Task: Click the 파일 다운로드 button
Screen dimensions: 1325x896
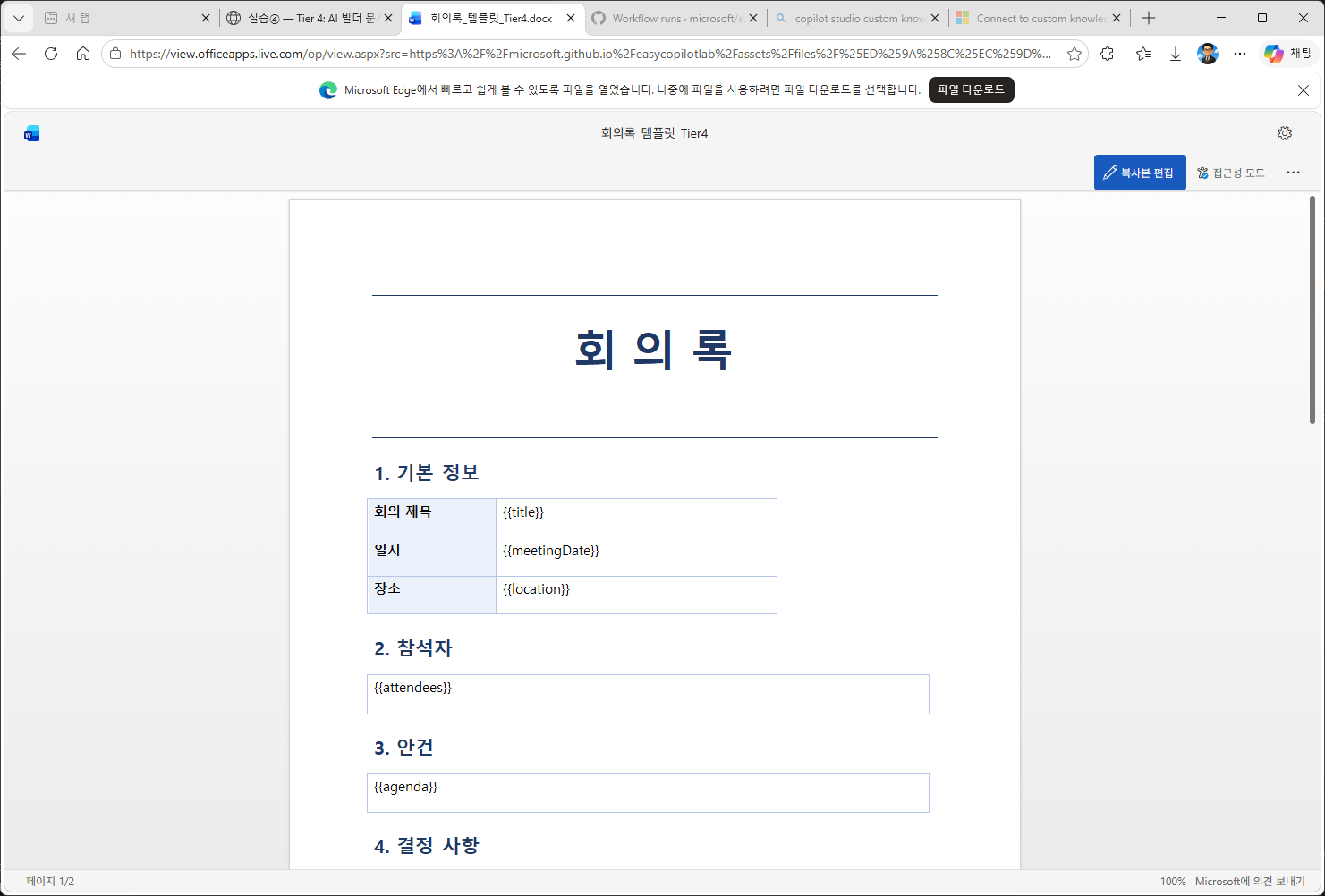Action: point(971,89)
